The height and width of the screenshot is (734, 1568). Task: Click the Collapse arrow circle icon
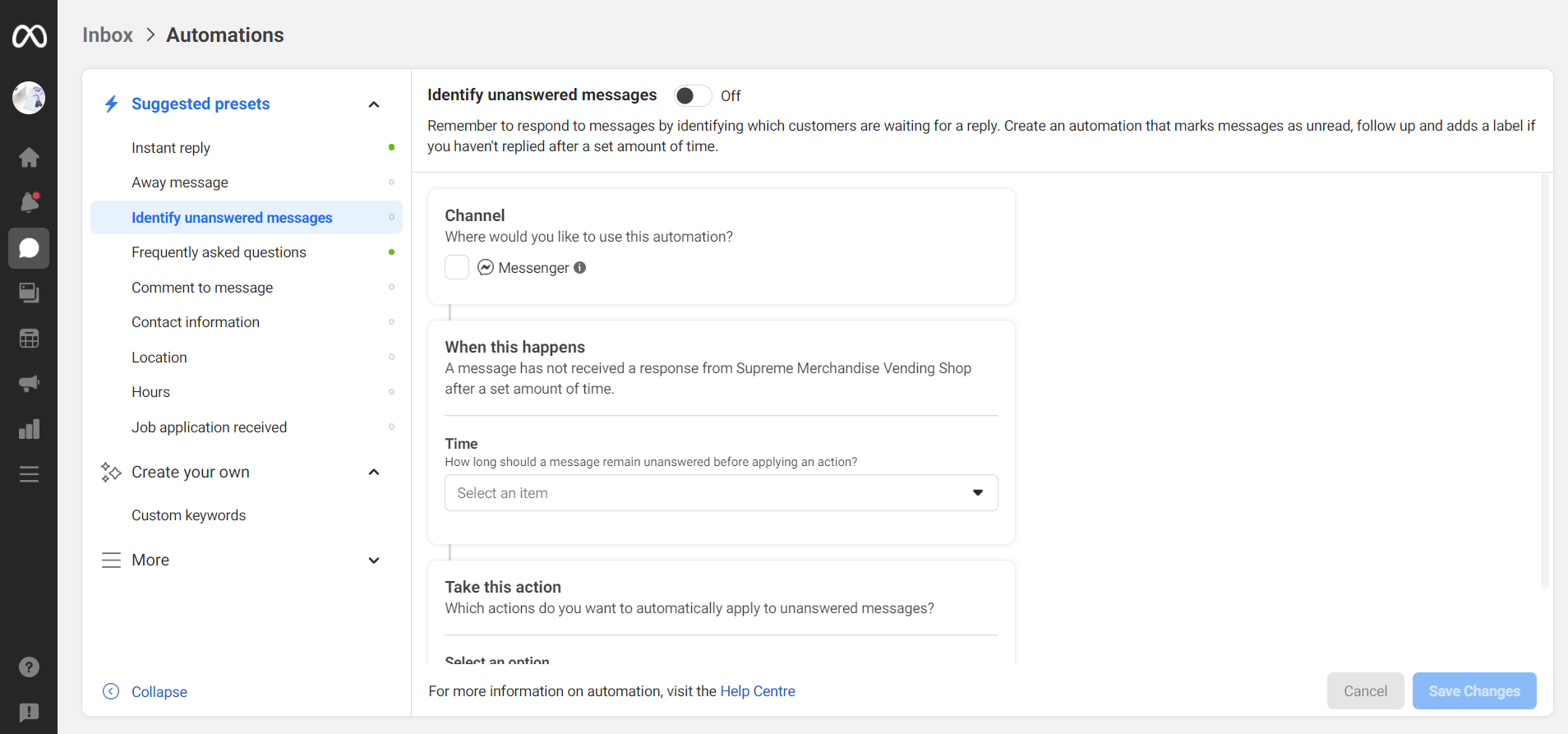pos(111,691)
